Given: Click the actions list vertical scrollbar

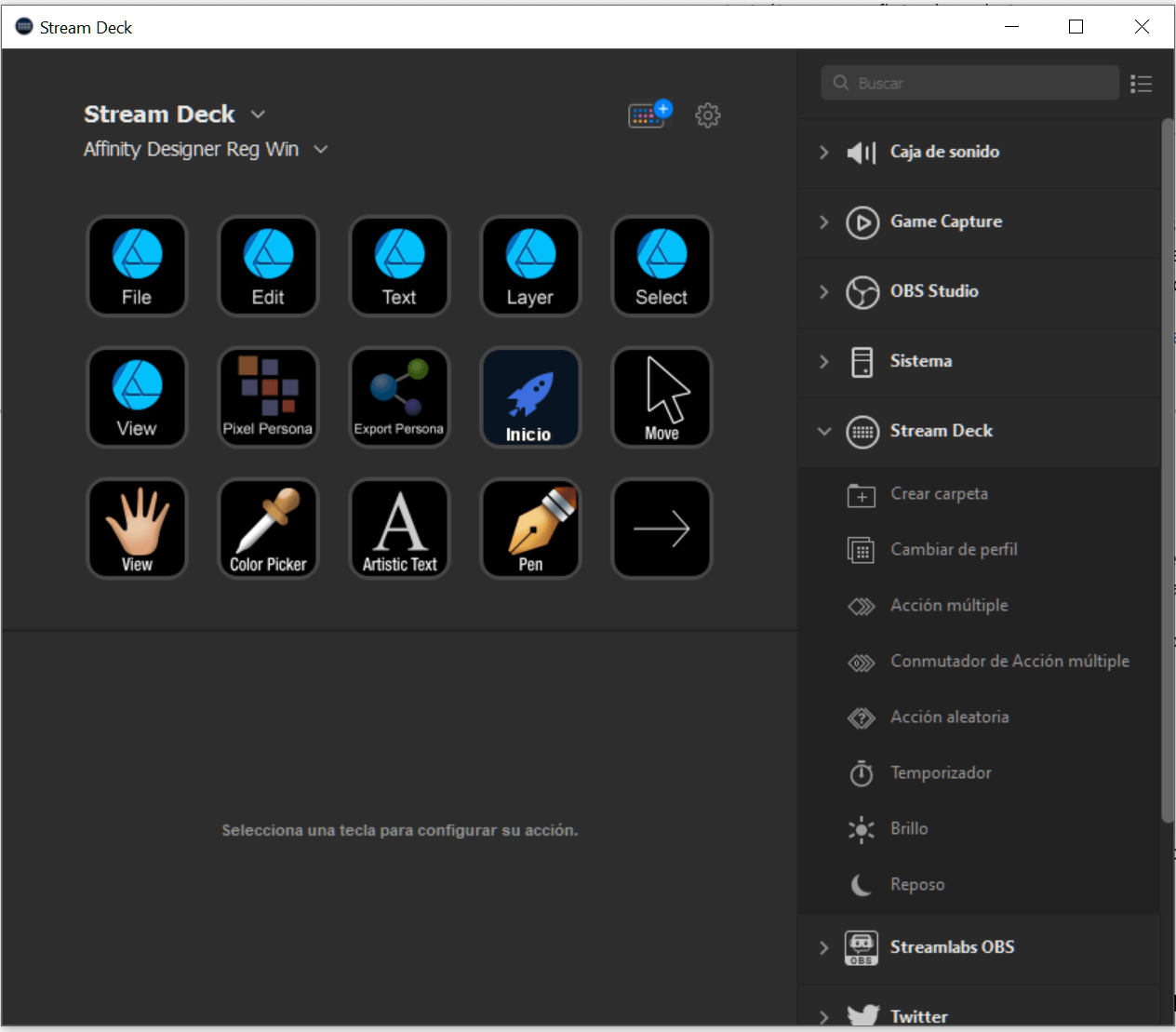Looking at the screenshot, I should pos(1168,470).
